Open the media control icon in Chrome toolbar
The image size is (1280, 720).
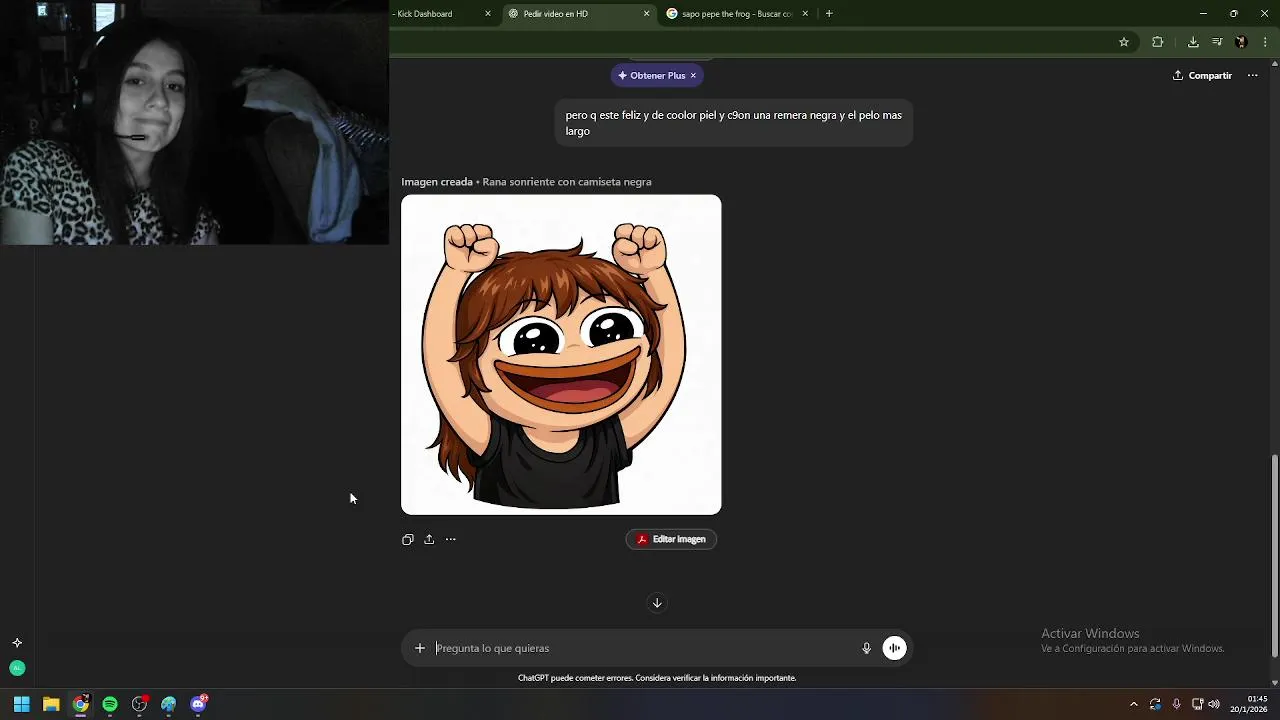pos(1217,42)
